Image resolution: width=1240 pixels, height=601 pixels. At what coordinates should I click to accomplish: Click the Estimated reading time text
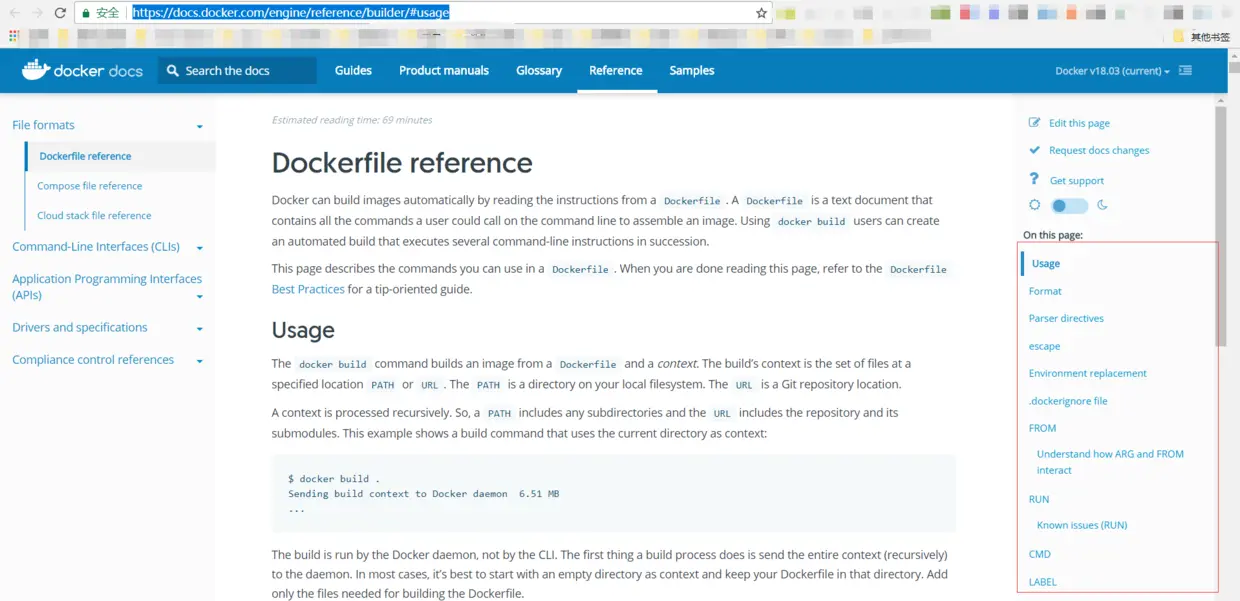[x=352, y=120]
